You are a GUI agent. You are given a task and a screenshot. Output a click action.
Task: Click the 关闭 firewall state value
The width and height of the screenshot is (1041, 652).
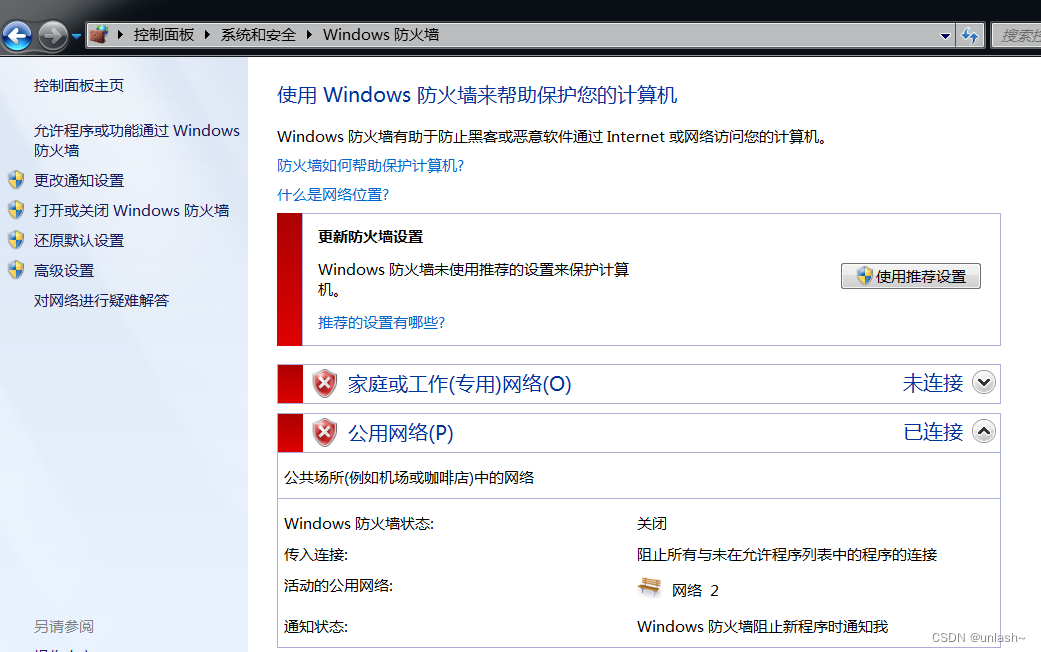(x=651, y=523)
